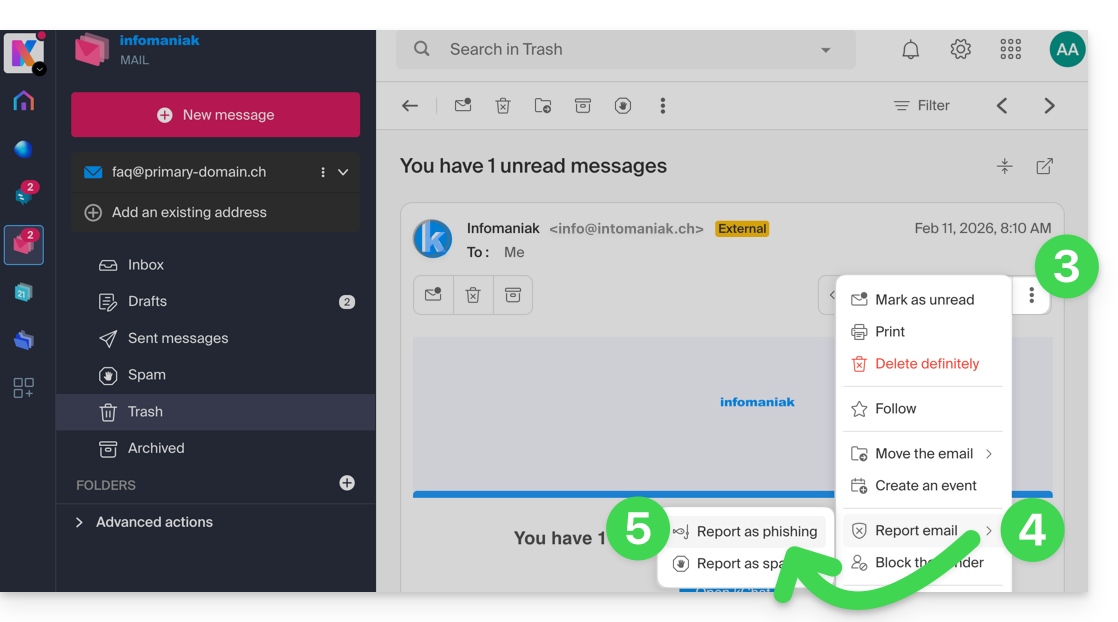Choose Delete definitely from the menu
This screenshot has height=622, width=1118.
tap(926, 364)
